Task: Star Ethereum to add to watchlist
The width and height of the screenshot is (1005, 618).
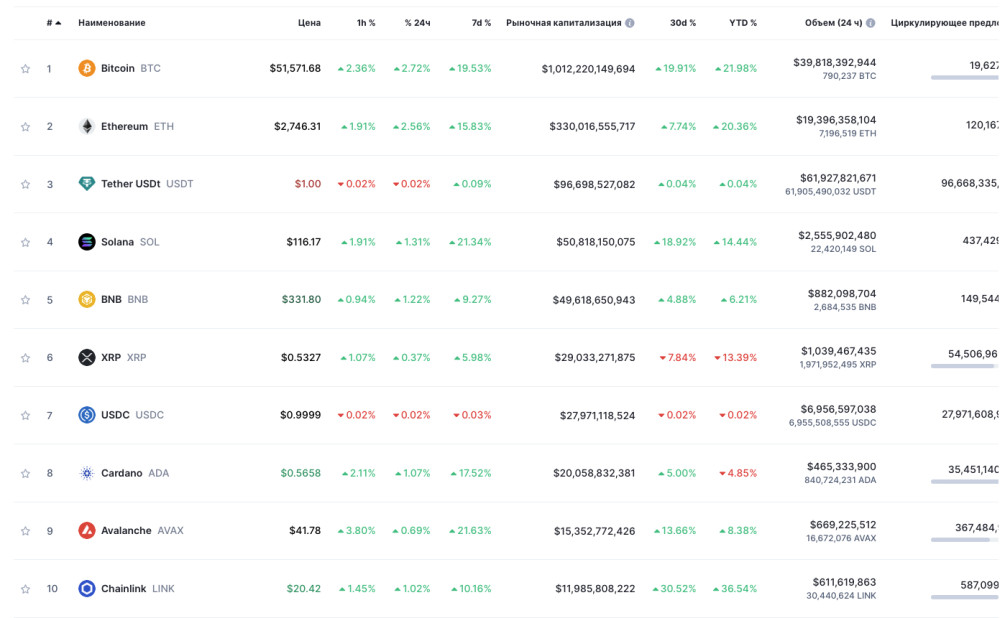Action: point(25,126)
